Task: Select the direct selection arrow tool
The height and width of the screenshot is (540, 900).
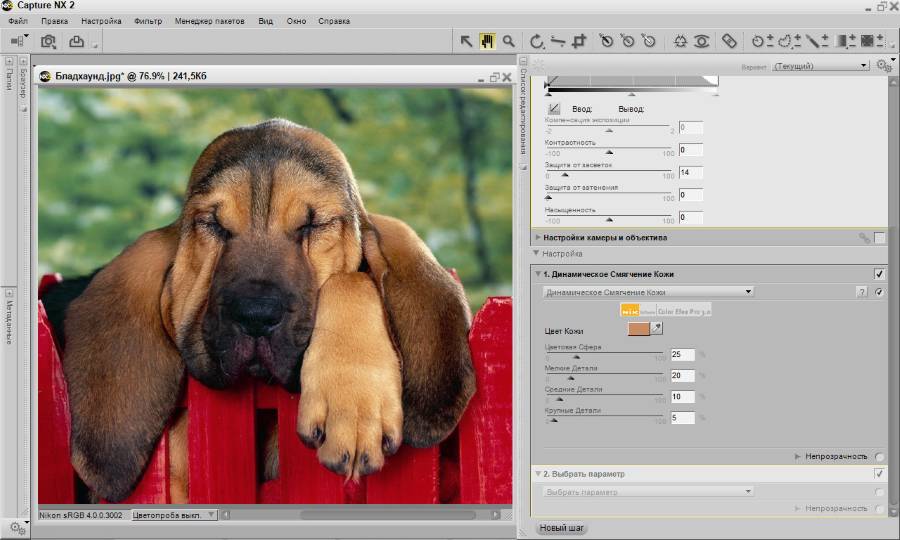Action: (x=466, y=41)
